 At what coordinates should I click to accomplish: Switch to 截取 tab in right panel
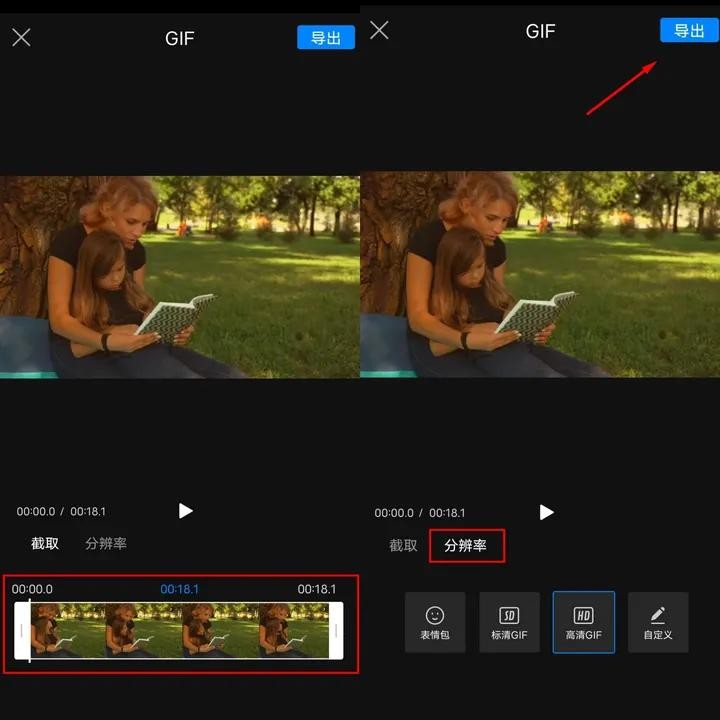(x=403, y=546)
